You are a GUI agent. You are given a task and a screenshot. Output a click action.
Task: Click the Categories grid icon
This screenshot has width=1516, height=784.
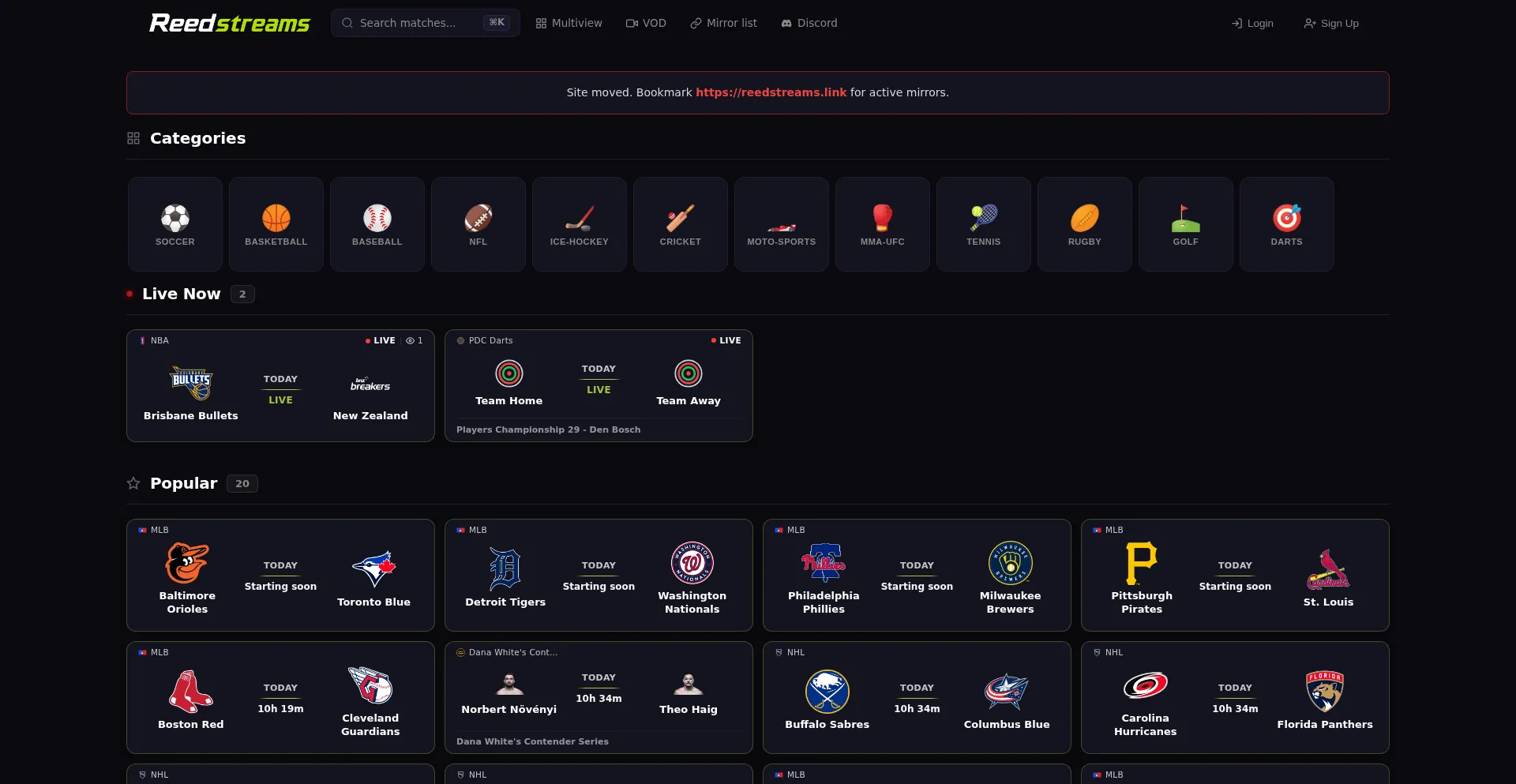(x=133, y=138)
